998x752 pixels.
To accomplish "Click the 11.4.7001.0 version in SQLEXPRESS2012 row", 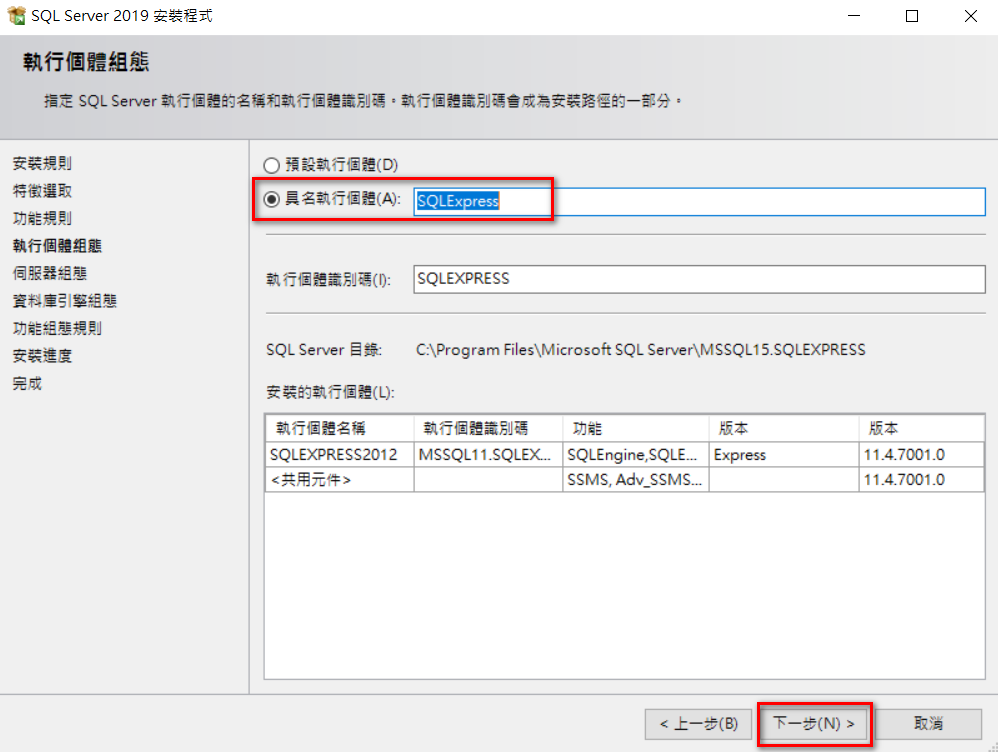I will click(x=922, y=455).
